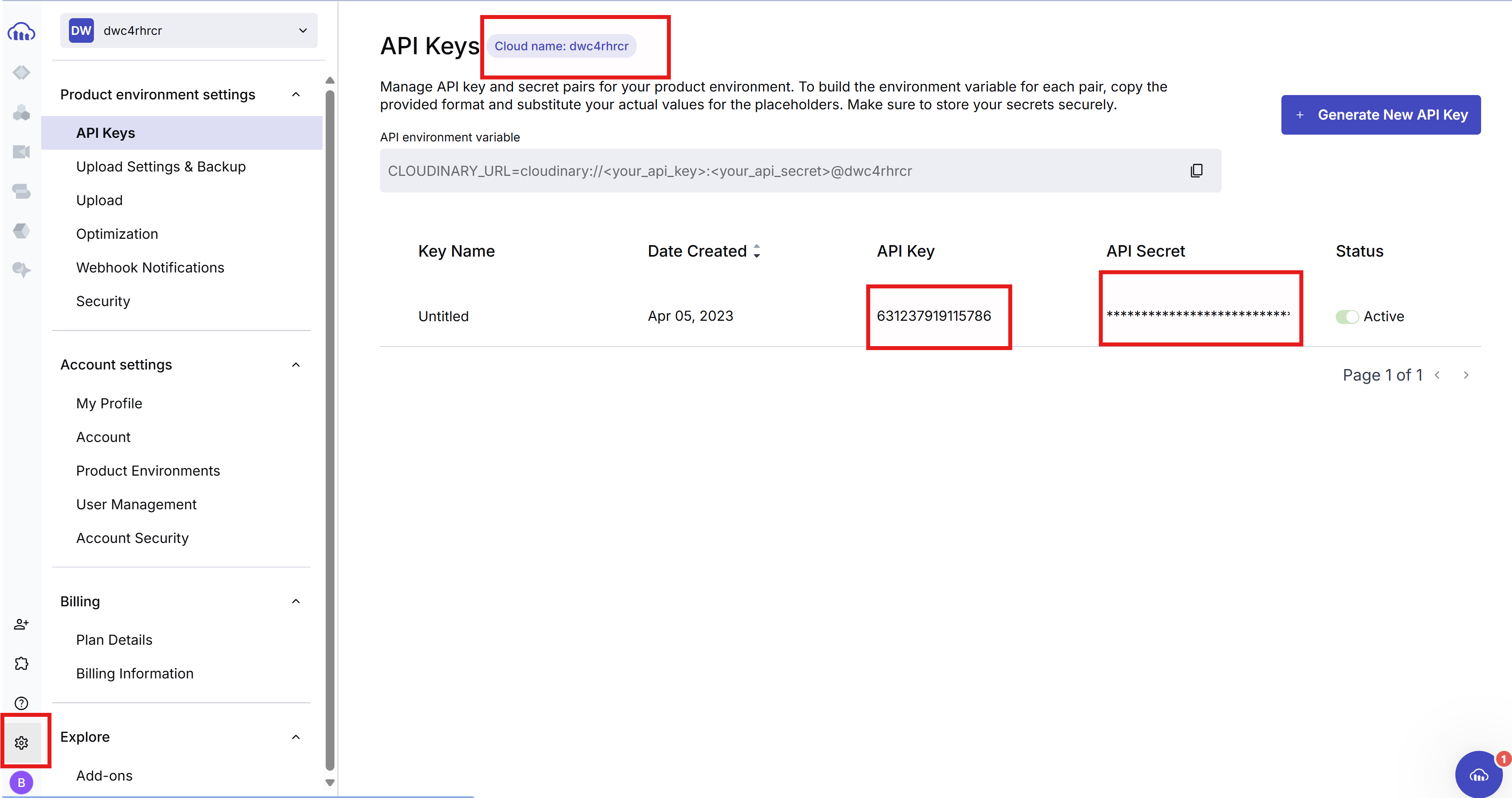Collapse the Explore section
This screenshot has width=1512, height=798.
296,737
